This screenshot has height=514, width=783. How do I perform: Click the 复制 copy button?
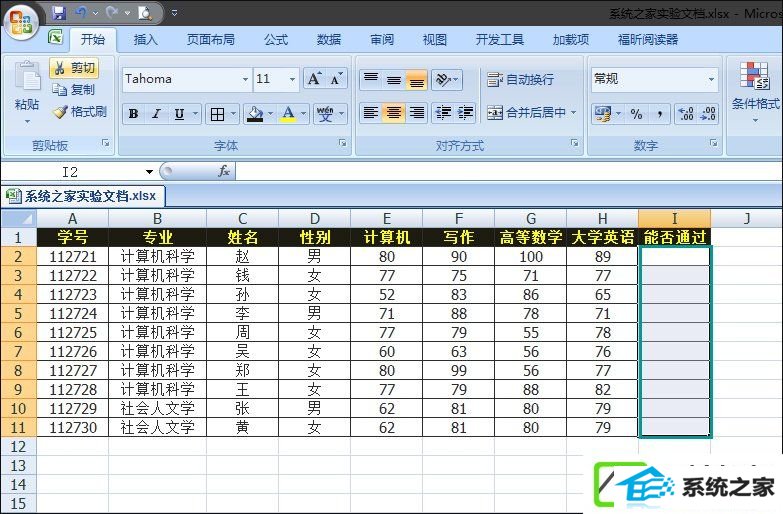(74, 89)
